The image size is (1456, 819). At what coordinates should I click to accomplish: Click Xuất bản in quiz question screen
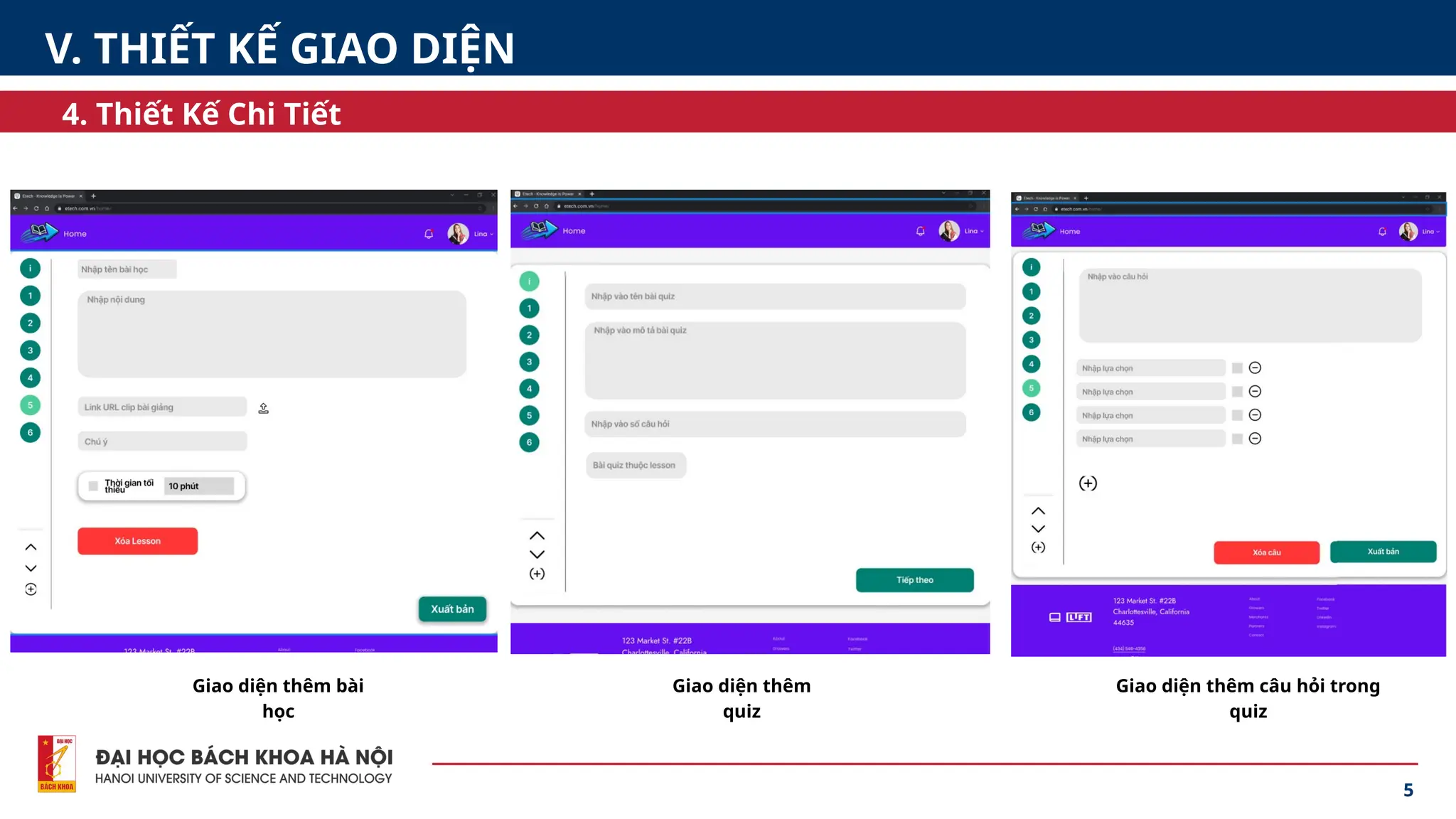click(1383, 552)
